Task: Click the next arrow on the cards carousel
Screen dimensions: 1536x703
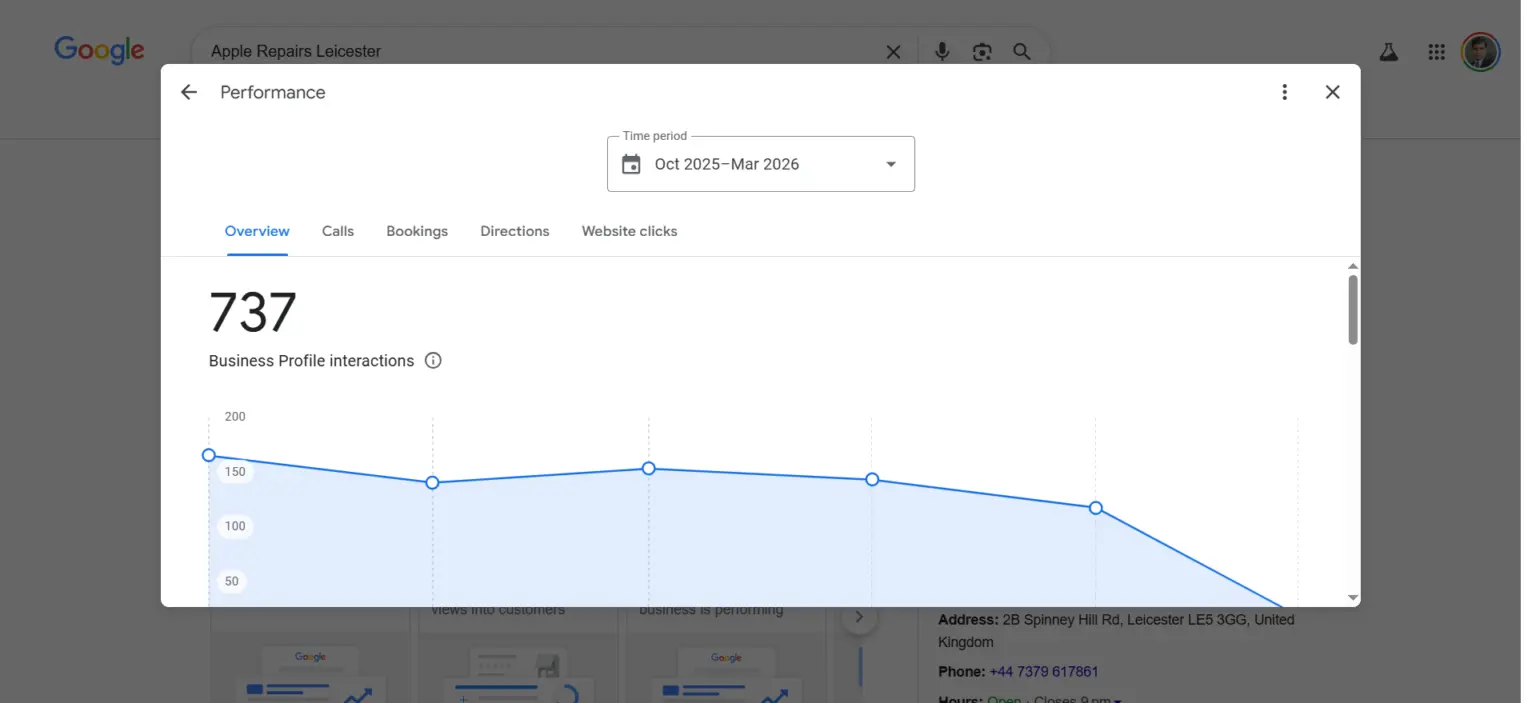Action: [x=859, y=617]
